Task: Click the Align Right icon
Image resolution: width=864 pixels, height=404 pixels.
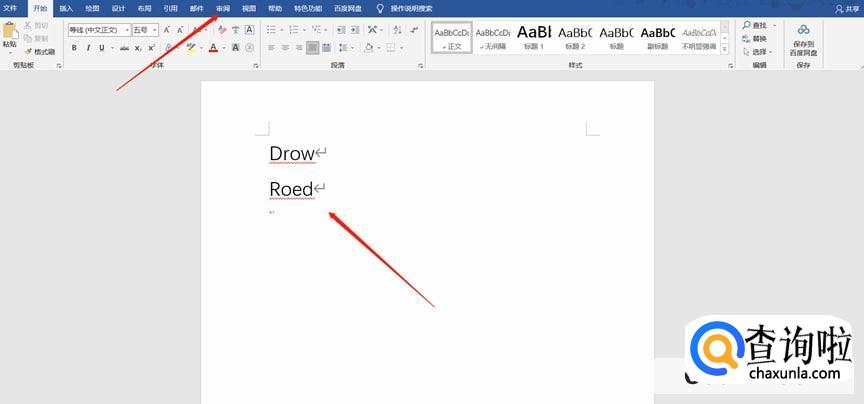Action: tap(299, 48)
